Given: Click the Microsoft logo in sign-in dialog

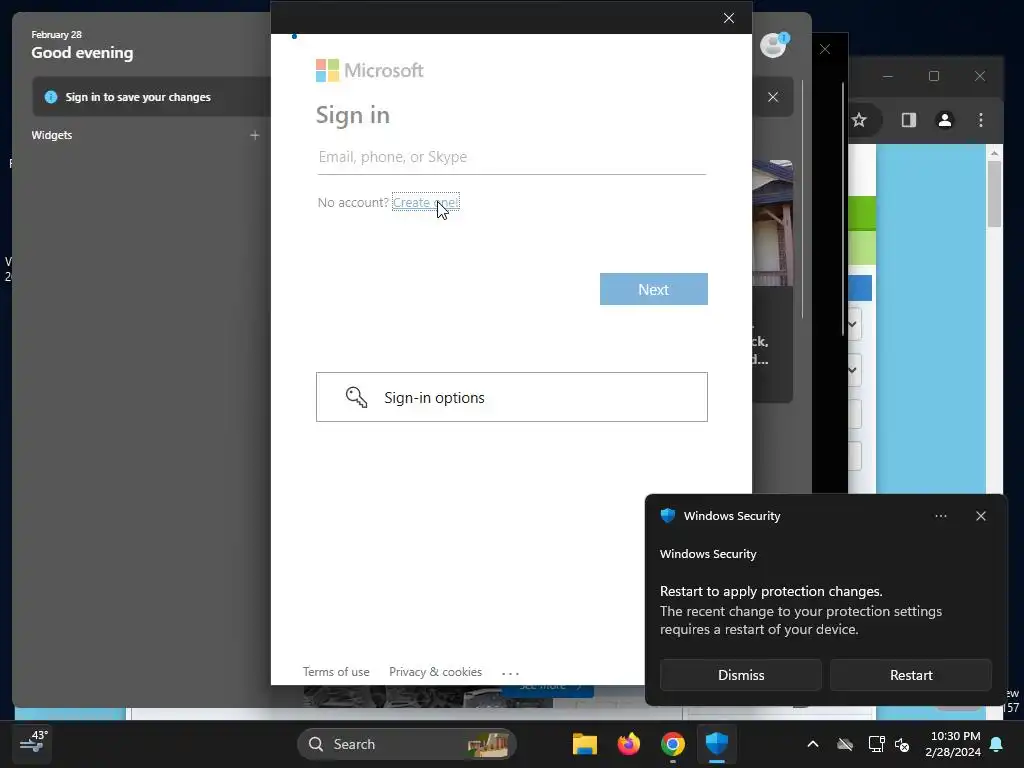Looking at the screenshot, I should [370, 71].
